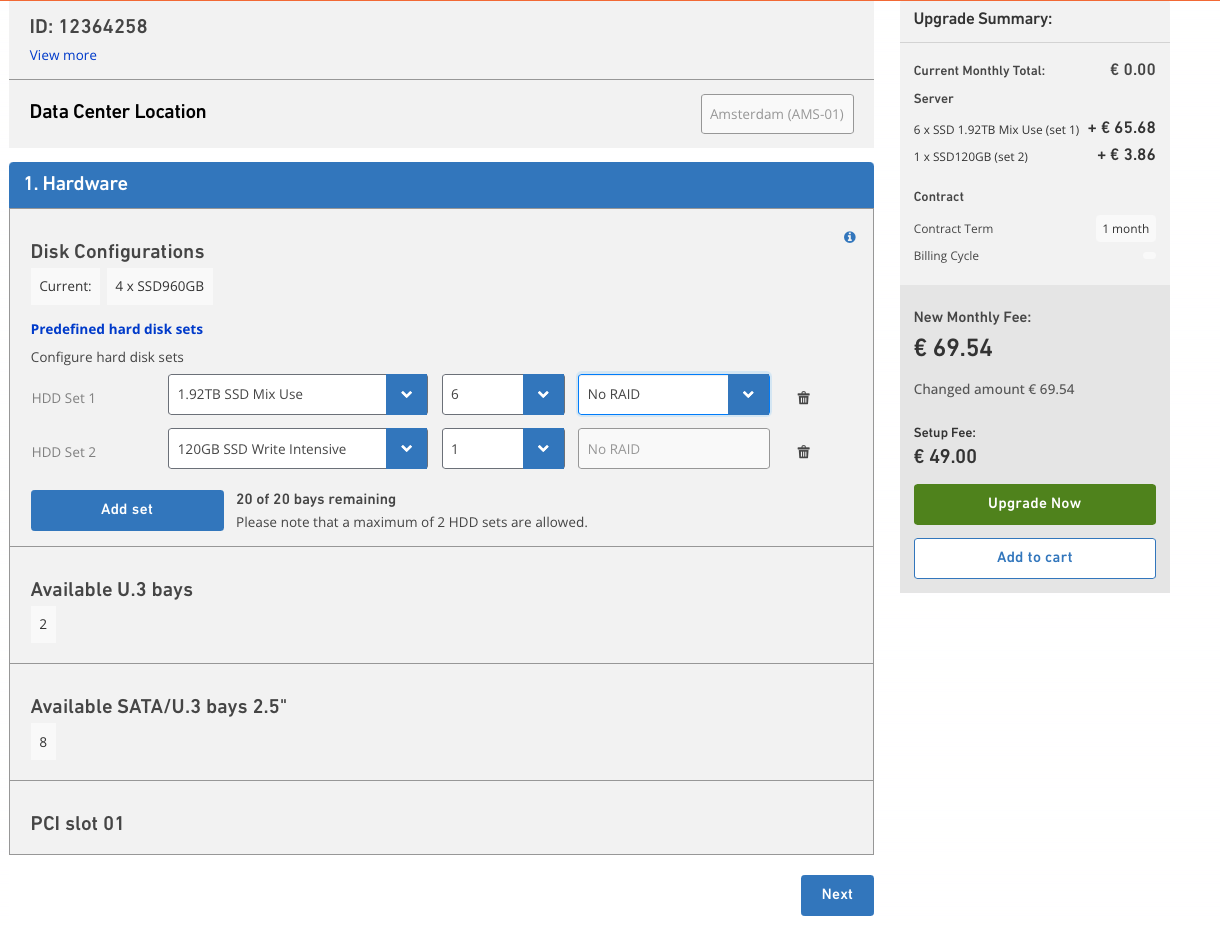Image resolution: width=1220 pixels, height=928 pixels.
Task: Open HDD Set 1 disk type dropdown
Action: (x=297, y=394)
